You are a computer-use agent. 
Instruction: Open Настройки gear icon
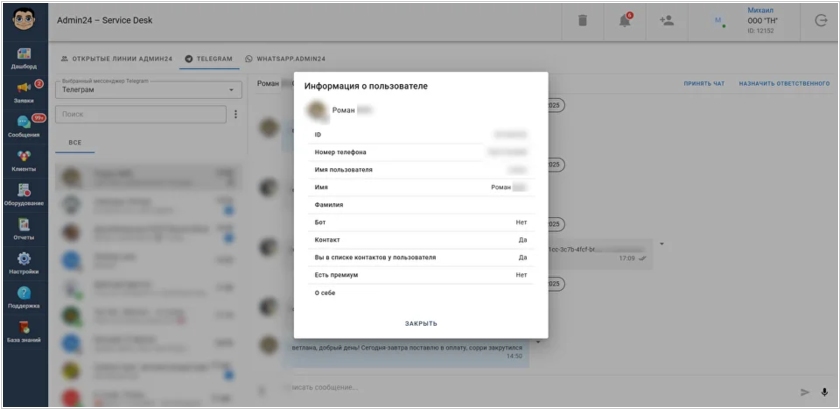click(x=24, y=258)
